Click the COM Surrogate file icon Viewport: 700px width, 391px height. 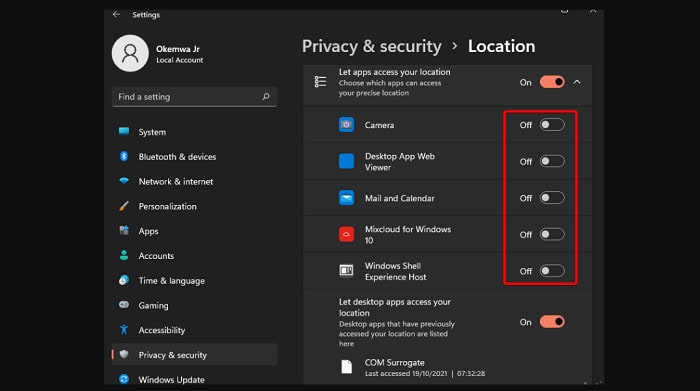point(346,367)
